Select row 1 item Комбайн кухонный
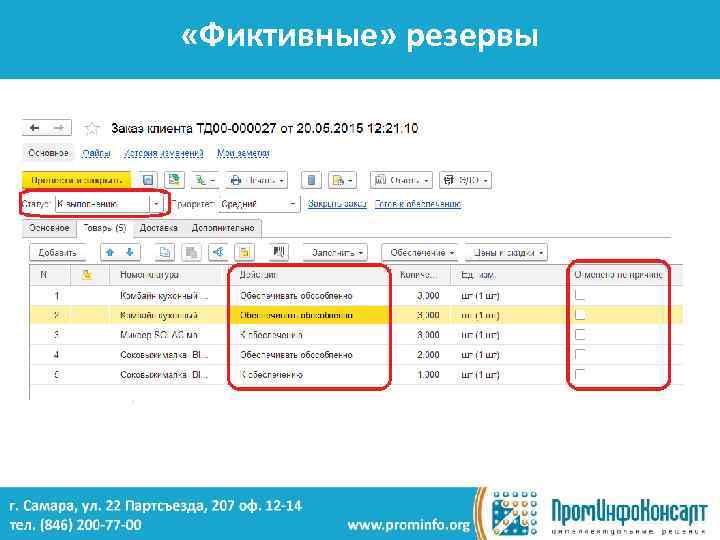Screen dimensions: 720x540 click(164, 296)
